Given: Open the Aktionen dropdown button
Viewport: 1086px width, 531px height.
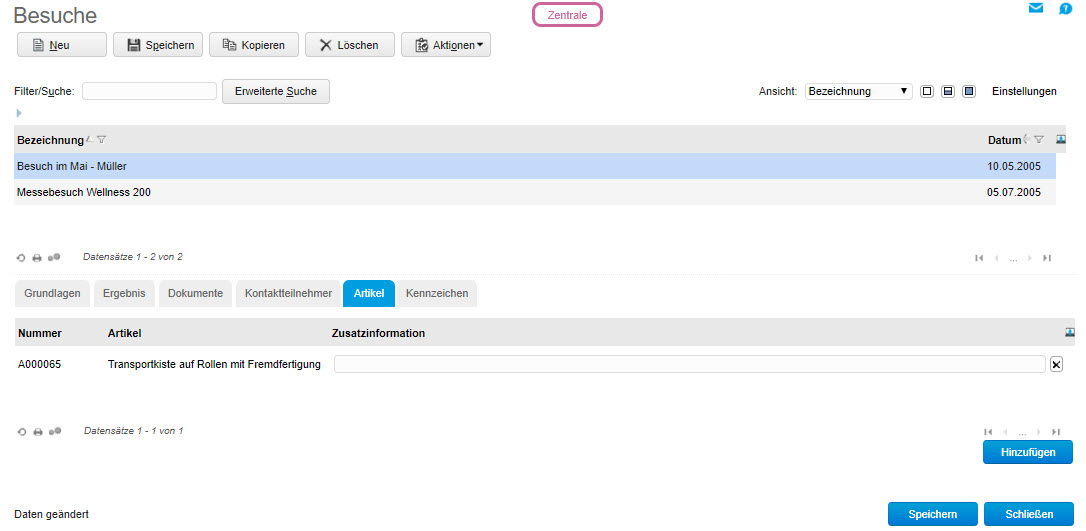Looking at the screenshot, I should 446,45.
